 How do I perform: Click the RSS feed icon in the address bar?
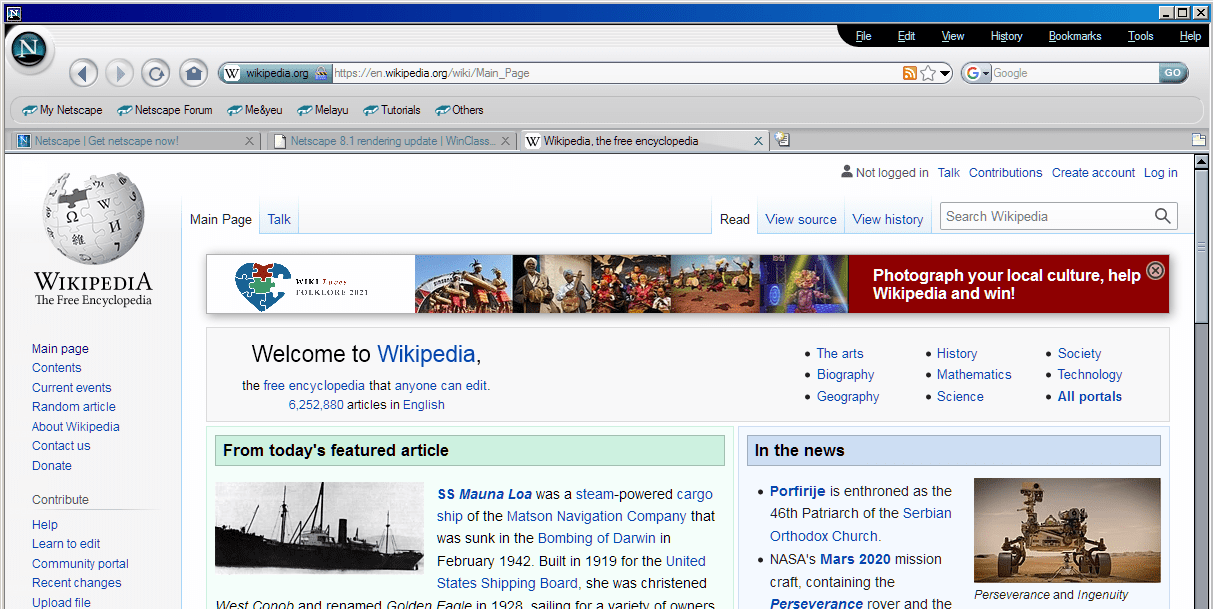[908, 72]
